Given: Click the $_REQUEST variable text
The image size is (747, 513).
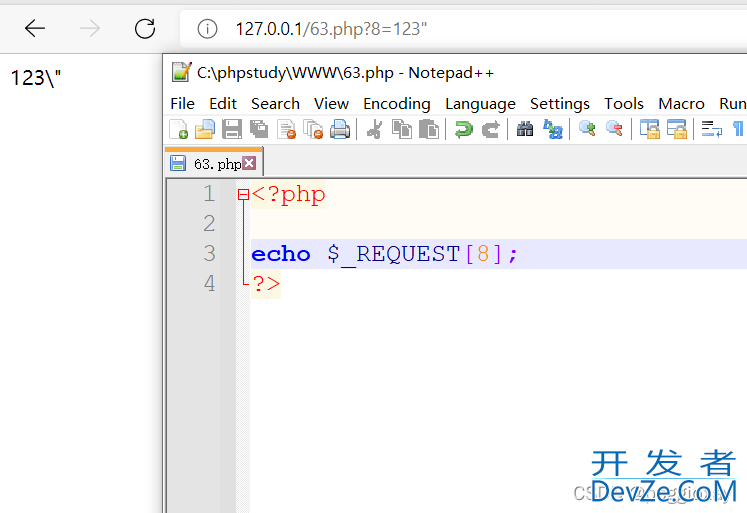Looking at the screenshot, I should (394, 254).
